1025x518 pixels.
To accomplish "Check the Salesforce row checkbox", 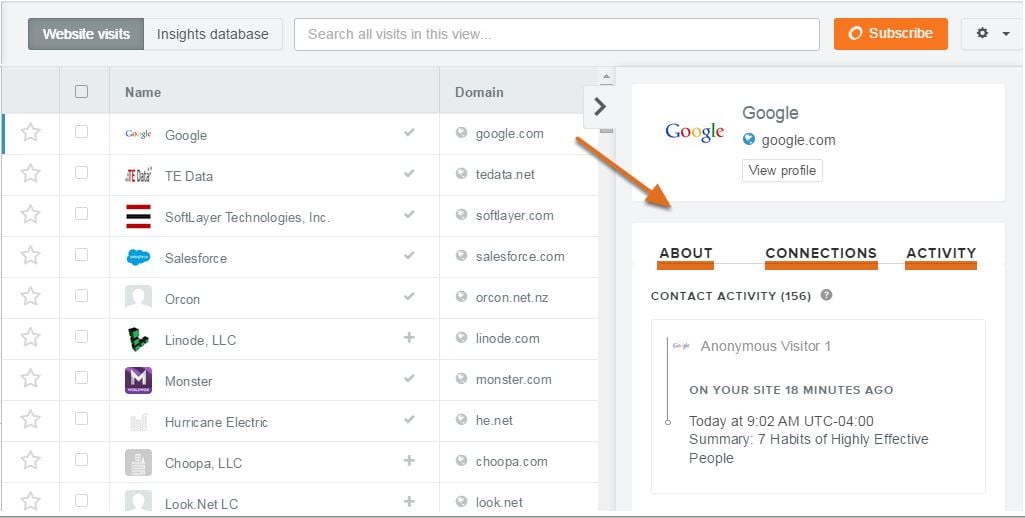I will click(x=81, y=254).
